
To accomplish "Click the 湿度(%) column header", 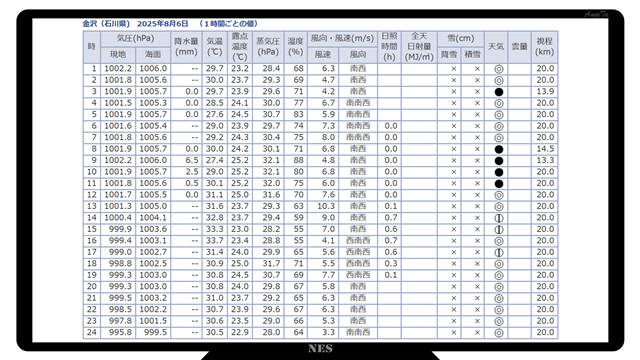I will pos(296,47).
